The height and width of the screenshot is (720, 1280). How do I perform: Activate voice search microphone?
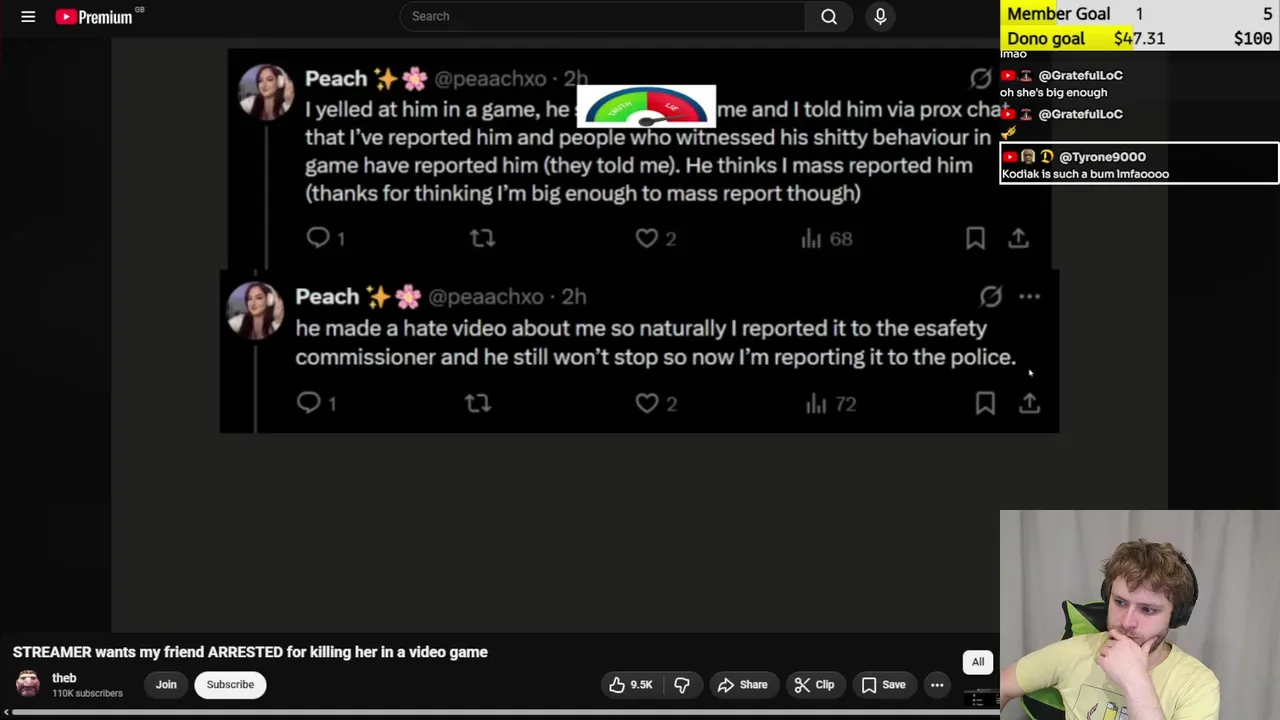click(x=880, y=16)
